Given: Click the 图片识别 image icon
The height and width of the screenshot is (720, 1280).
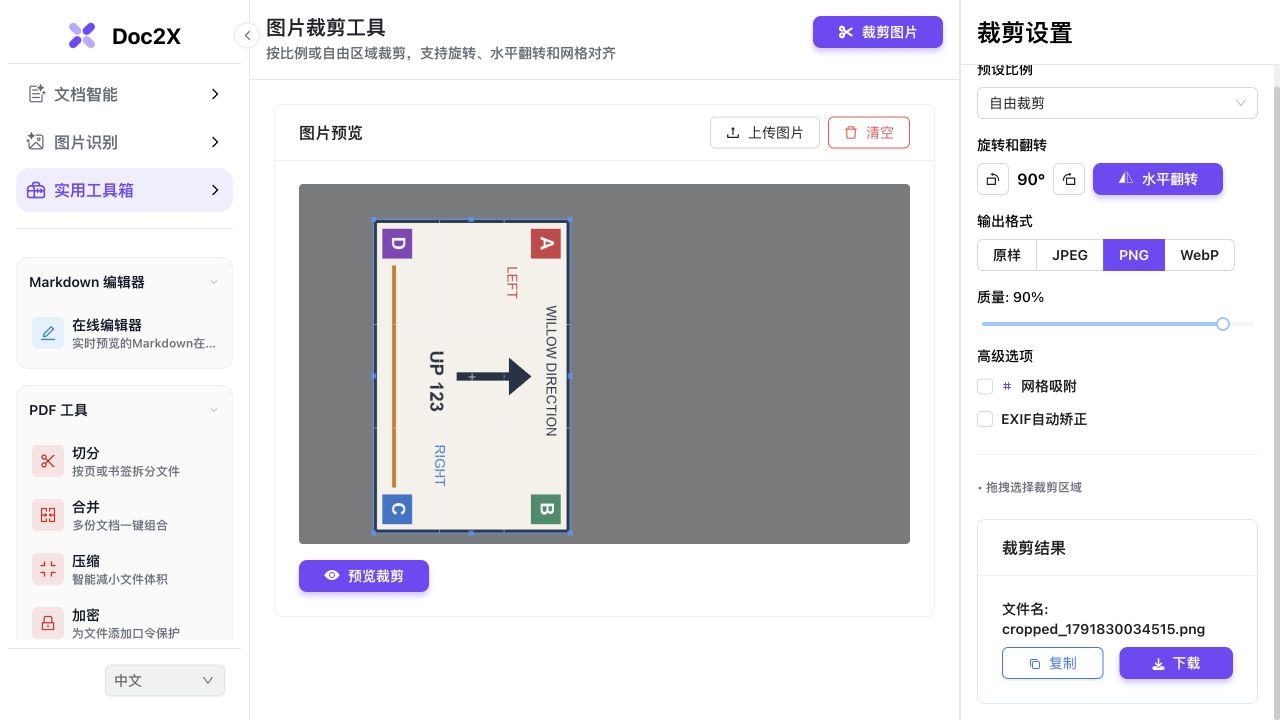Looking at the screenshot, I should click(36, 142).
